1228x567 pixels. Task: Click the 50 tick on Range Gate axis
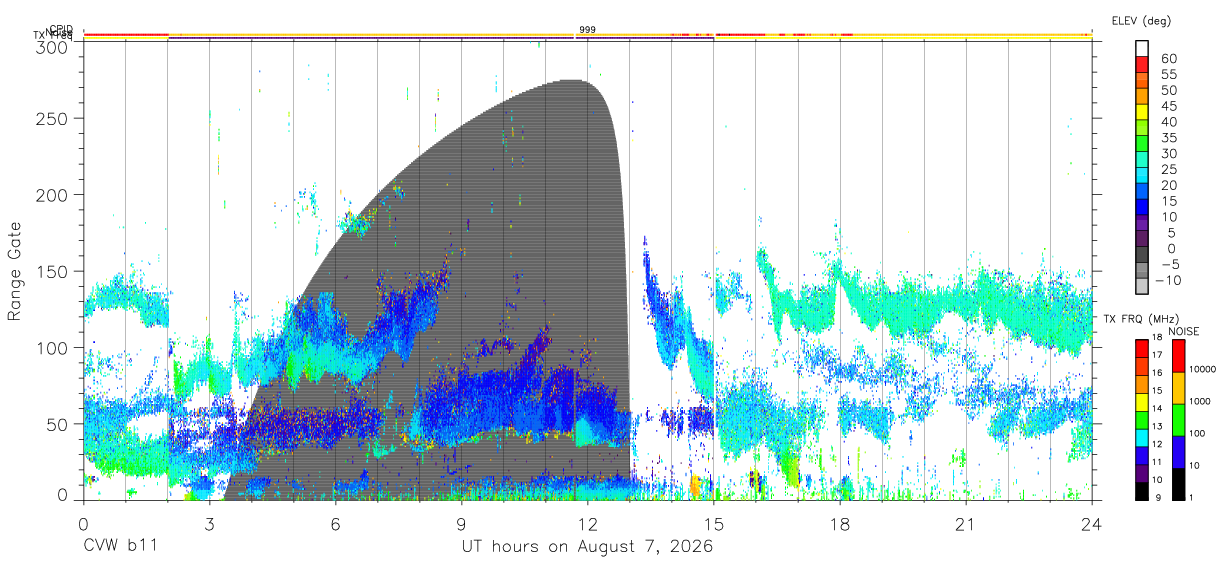pyautogui.click(x=56, y=424)
